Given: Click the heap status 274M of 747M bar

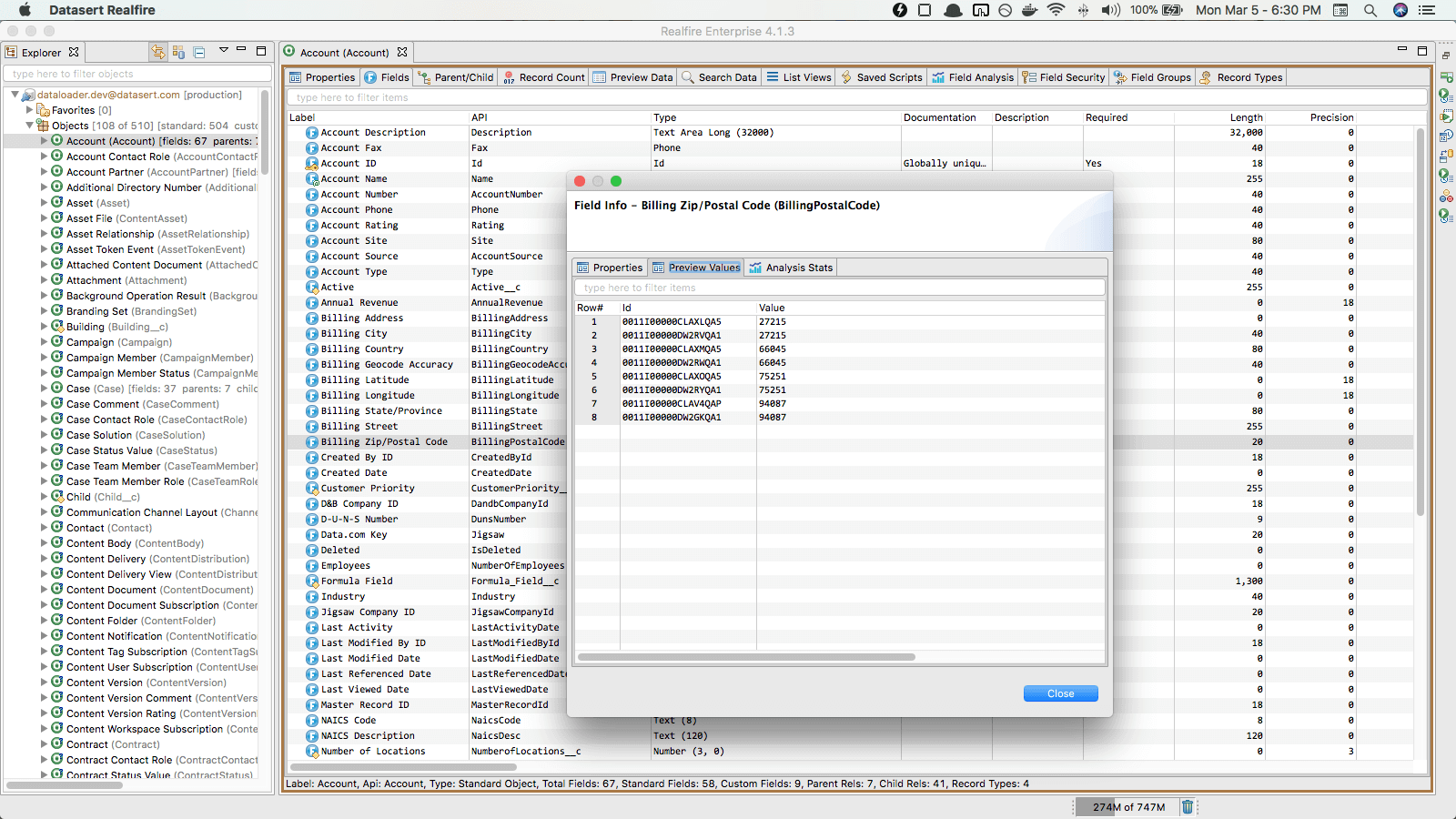Looking at the screenshot, I should [x=1128, y=807].
